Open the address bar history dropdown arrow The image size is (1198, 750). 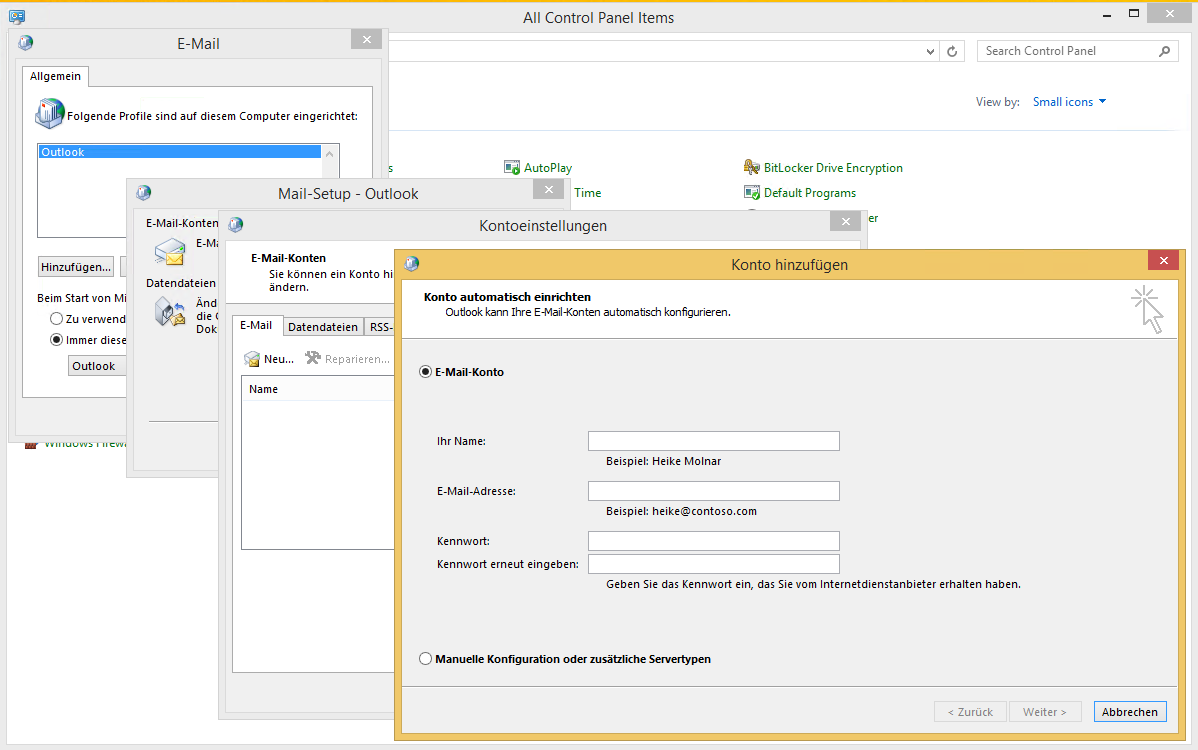tap(930, 51)
